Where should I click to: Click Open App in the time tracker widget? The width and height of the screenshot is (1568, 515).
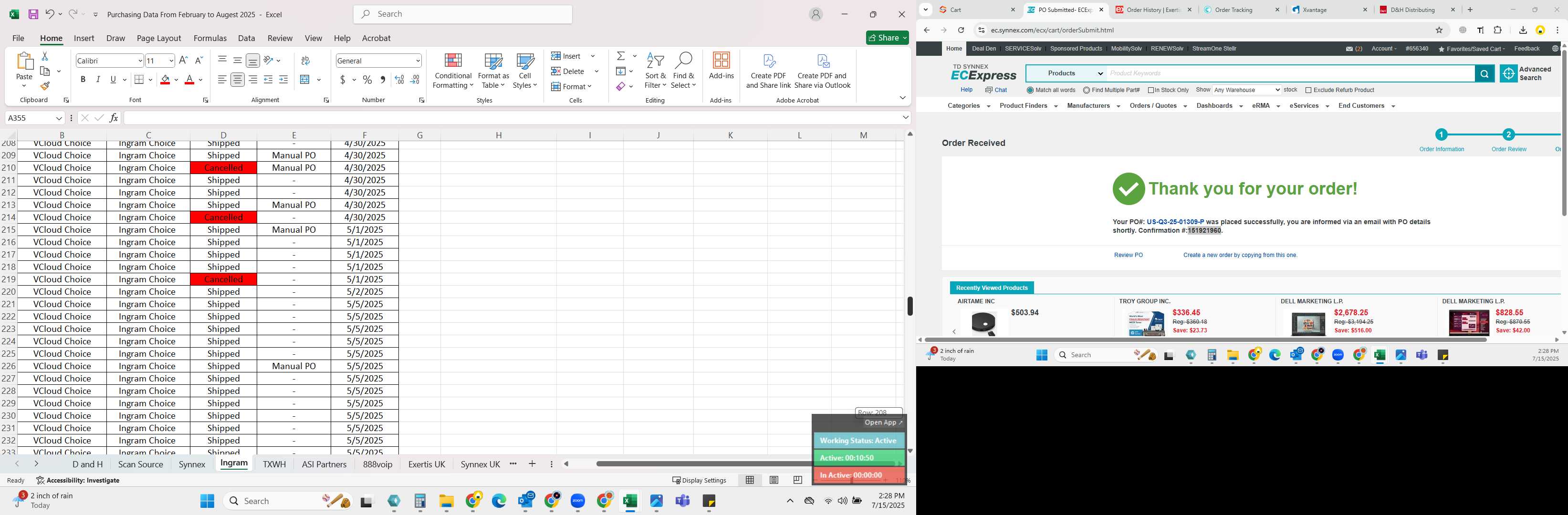(883, 422)
